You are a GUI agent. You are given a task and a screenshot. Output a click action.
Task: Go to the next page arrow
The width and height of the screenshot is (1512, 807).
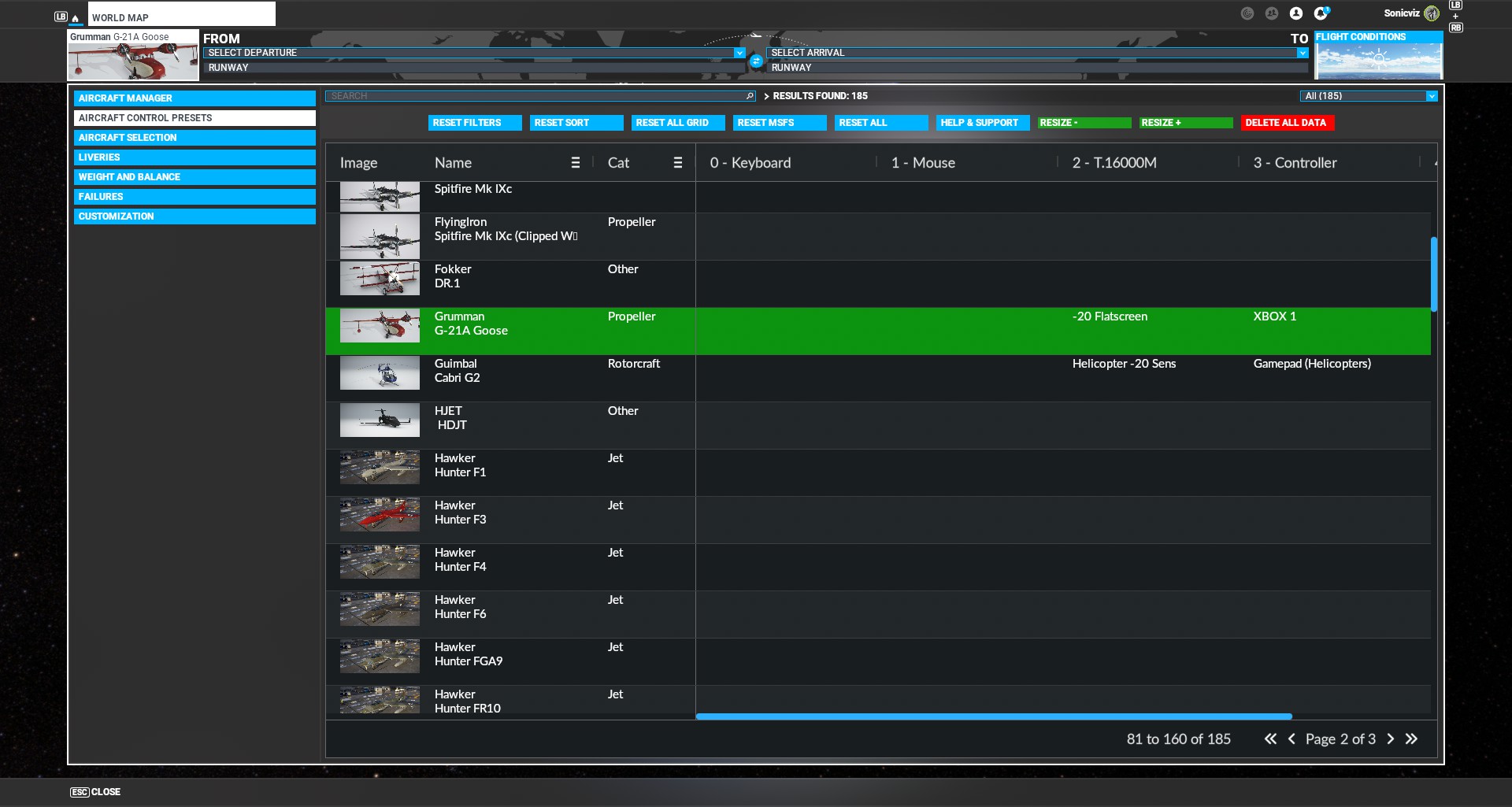coord(1391,739)
